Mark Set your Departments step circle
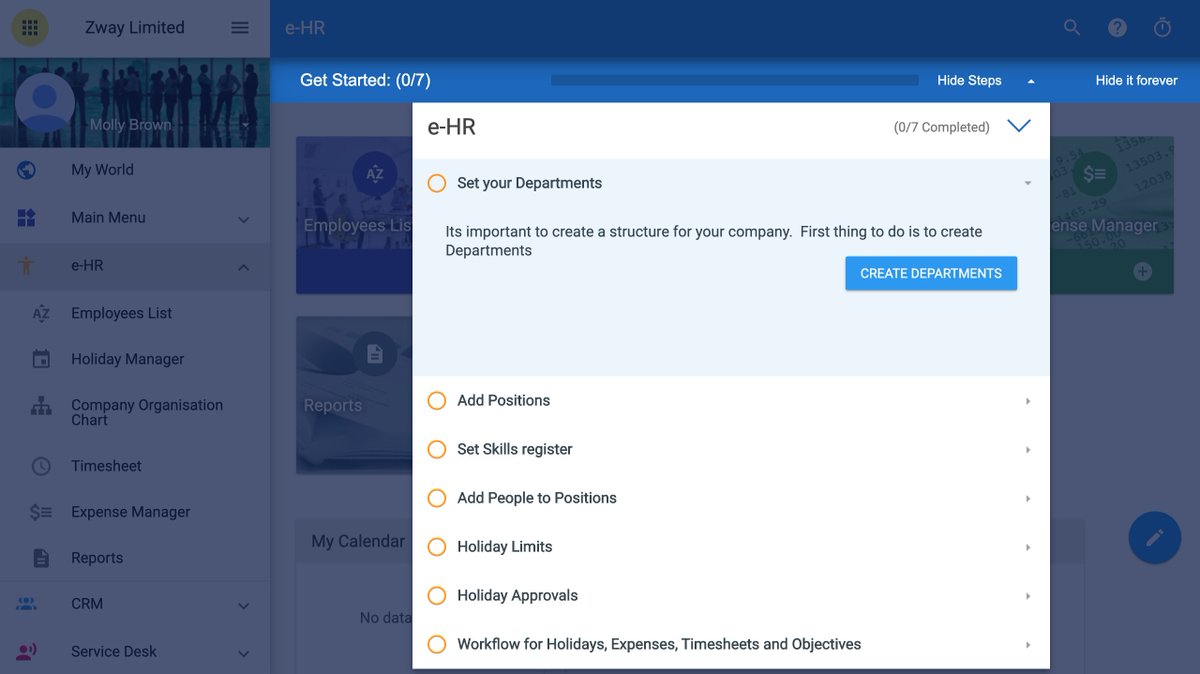The image size is (1200, 674). (x=437, y=184)
